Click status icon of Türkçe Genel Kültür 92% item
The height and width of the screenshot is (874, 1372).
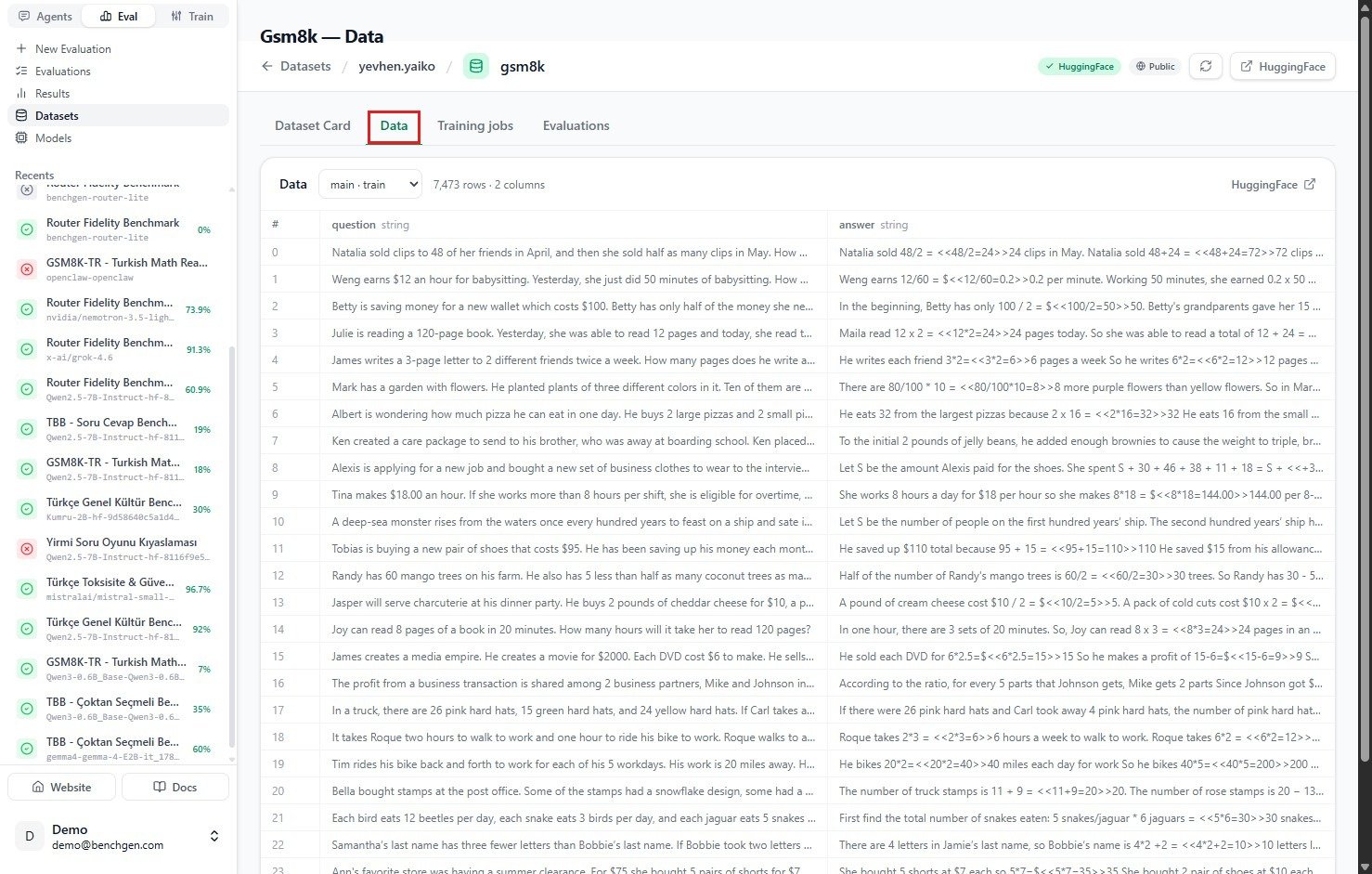click(27, 629)
